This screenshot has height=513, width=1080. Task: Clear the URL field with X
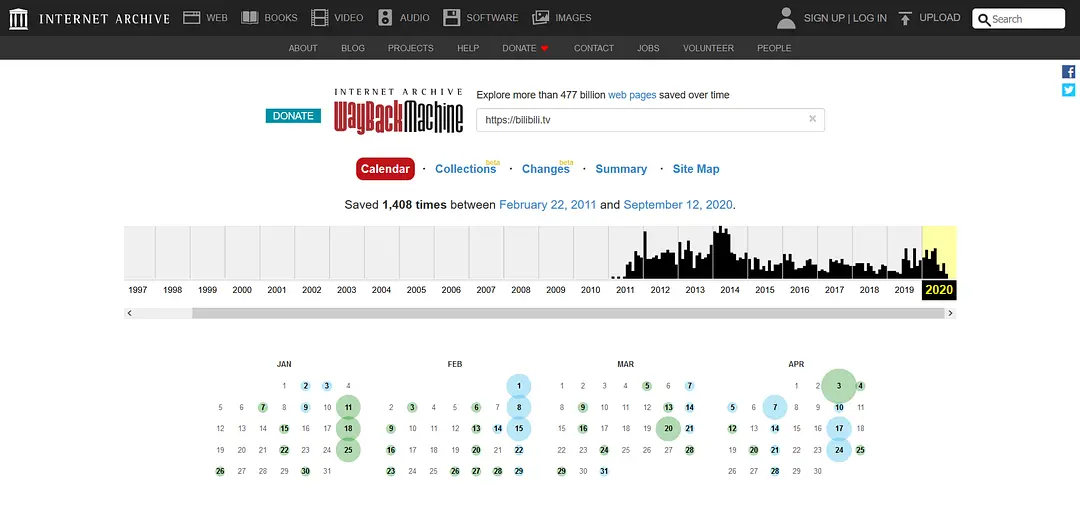pos(812,119)
